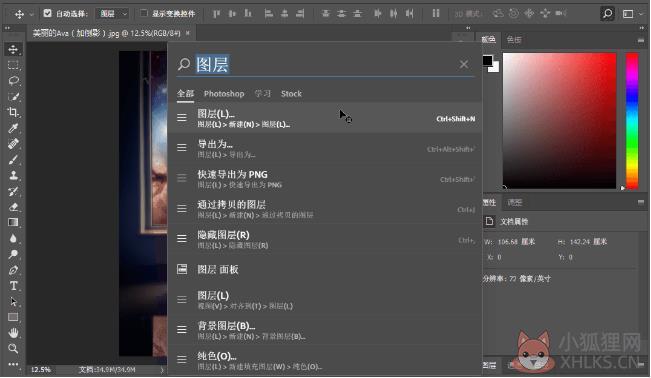Expand the toolbox double-arrow handle
This screenshot has width=651, height=378.
click(7, 28)
